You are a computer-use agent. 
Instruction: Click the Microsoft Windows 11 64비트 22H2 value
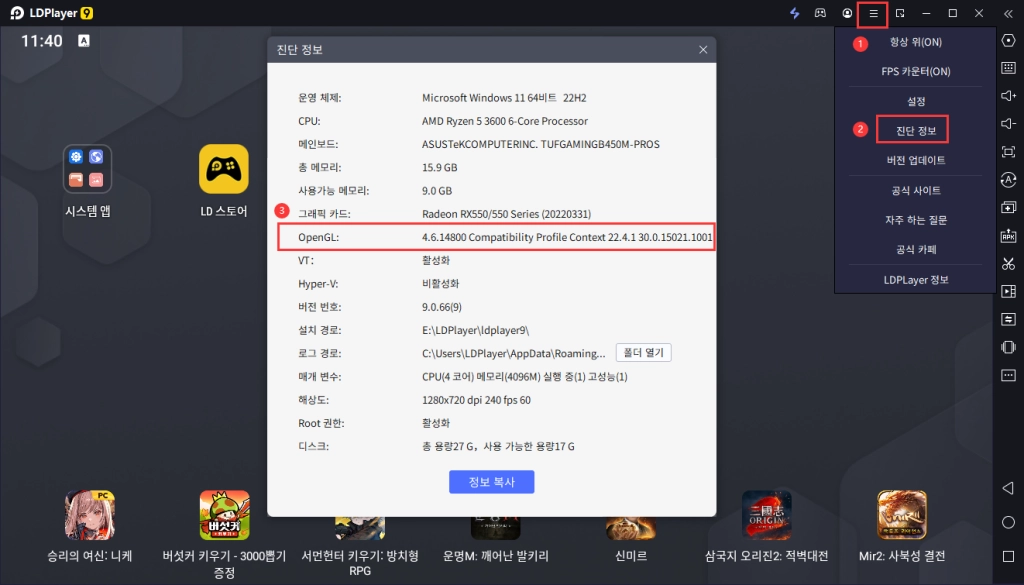tap(504, 98)
